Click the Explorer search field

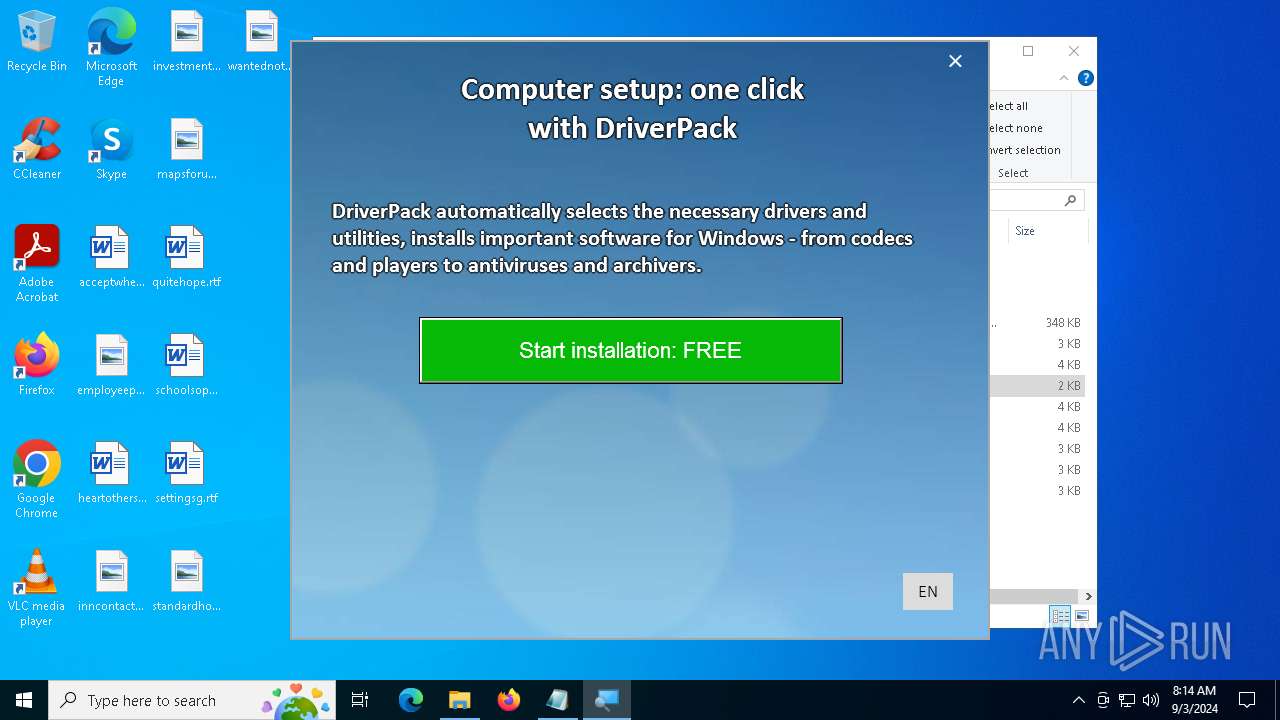[x=1037, y=201]
